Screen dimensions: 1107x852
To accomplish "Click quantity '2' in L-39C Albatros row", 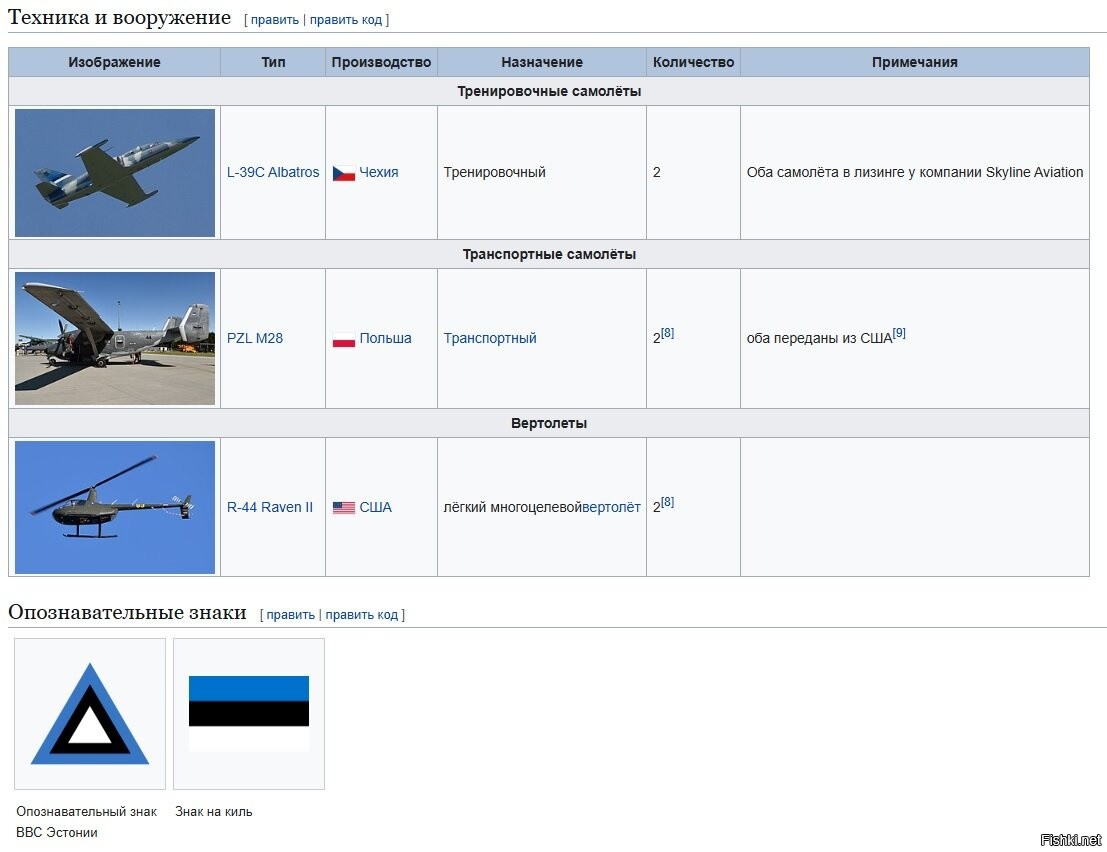I will click(x=657, y=172).
